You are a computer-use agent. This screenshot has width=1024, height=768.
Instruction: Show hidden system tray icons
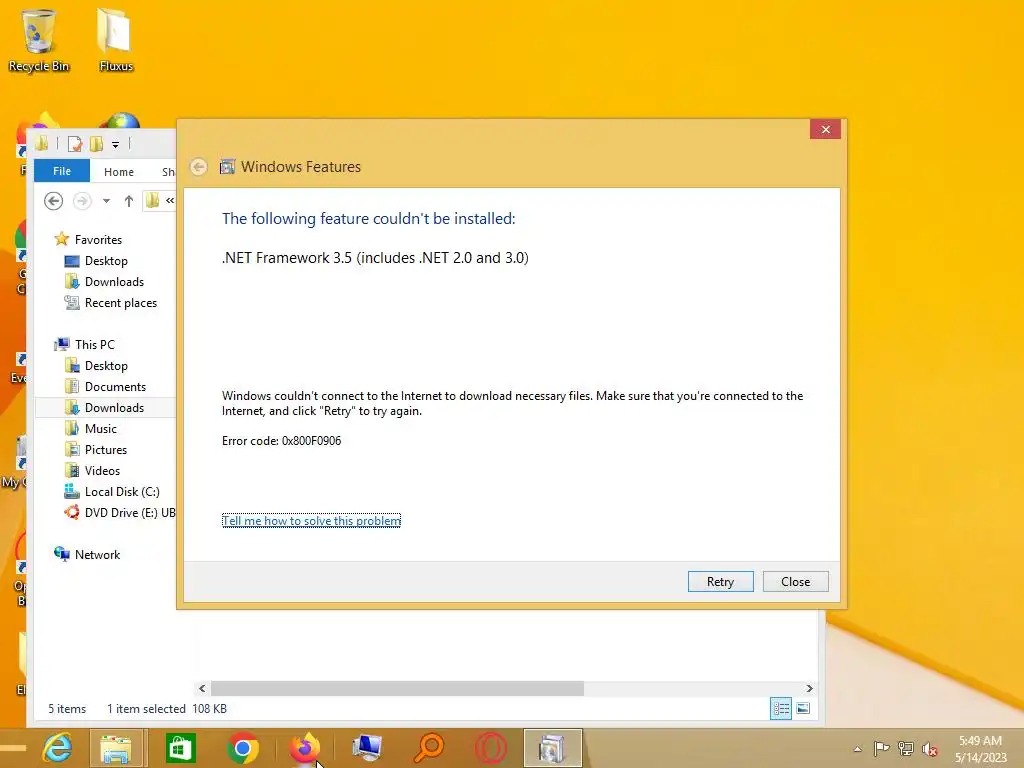tap(857, 749)
